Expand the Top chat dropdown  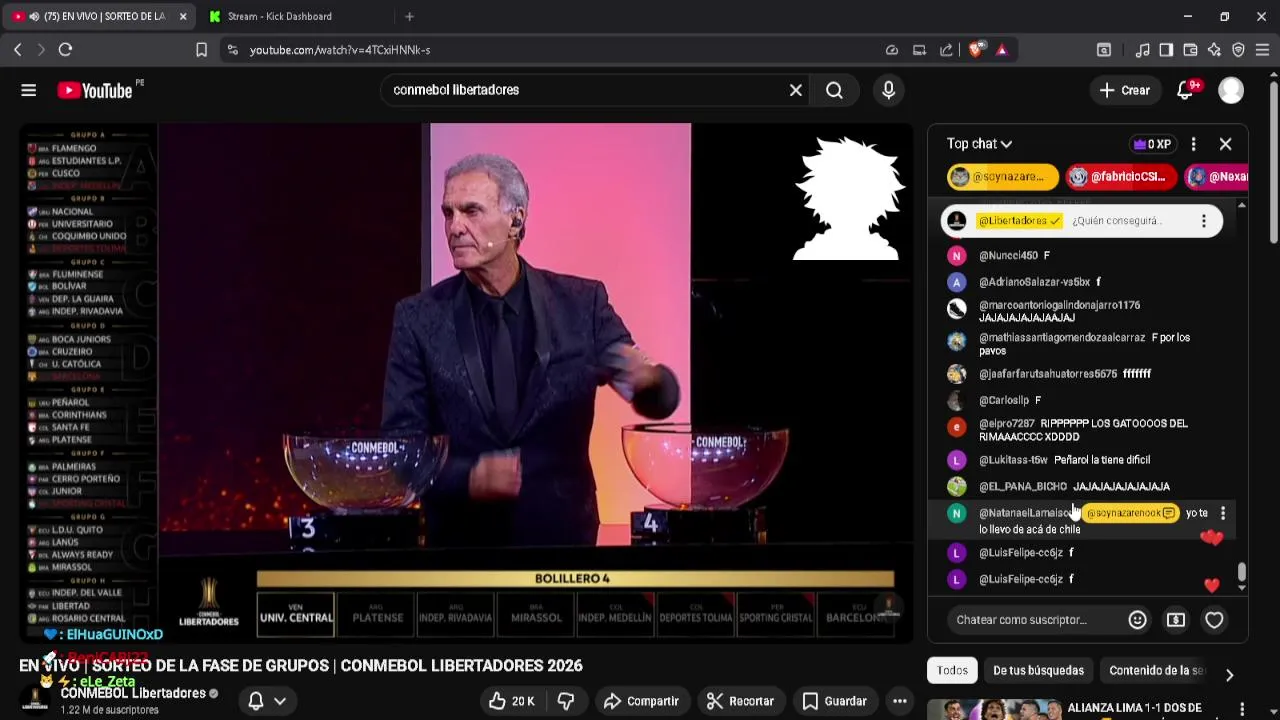tap(979, 144)
